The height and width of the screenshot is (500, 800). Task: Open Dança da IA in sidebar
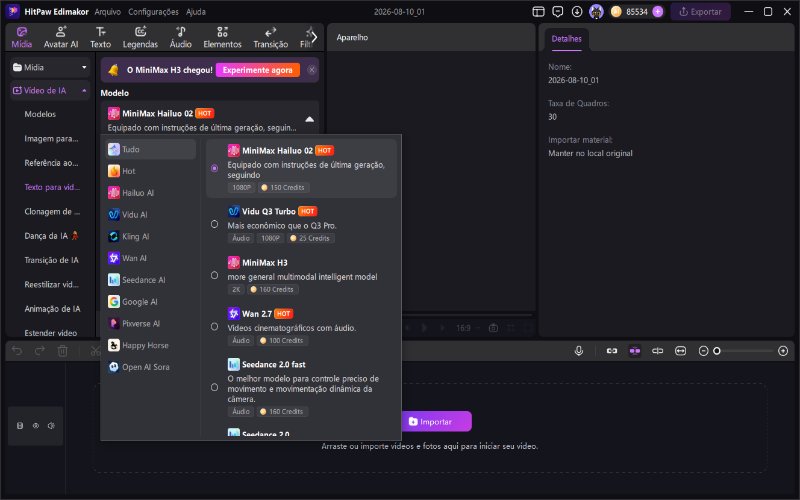point(51,236)
